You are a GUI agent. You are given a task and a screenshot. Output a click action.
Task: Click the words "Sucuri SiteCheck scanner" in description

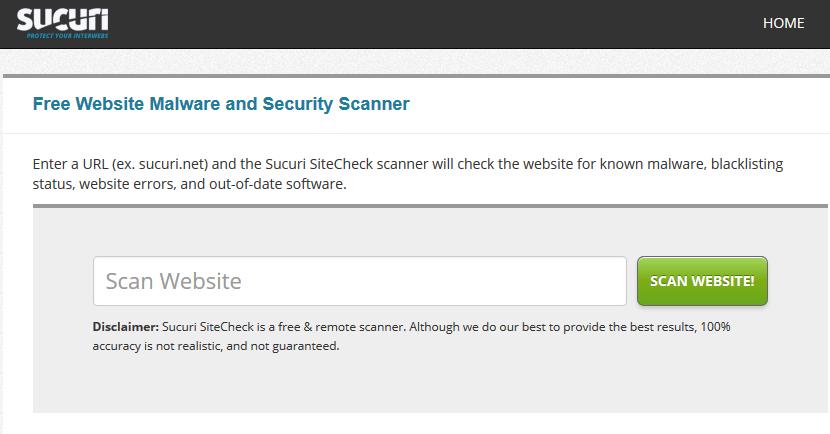click(347, 164)
